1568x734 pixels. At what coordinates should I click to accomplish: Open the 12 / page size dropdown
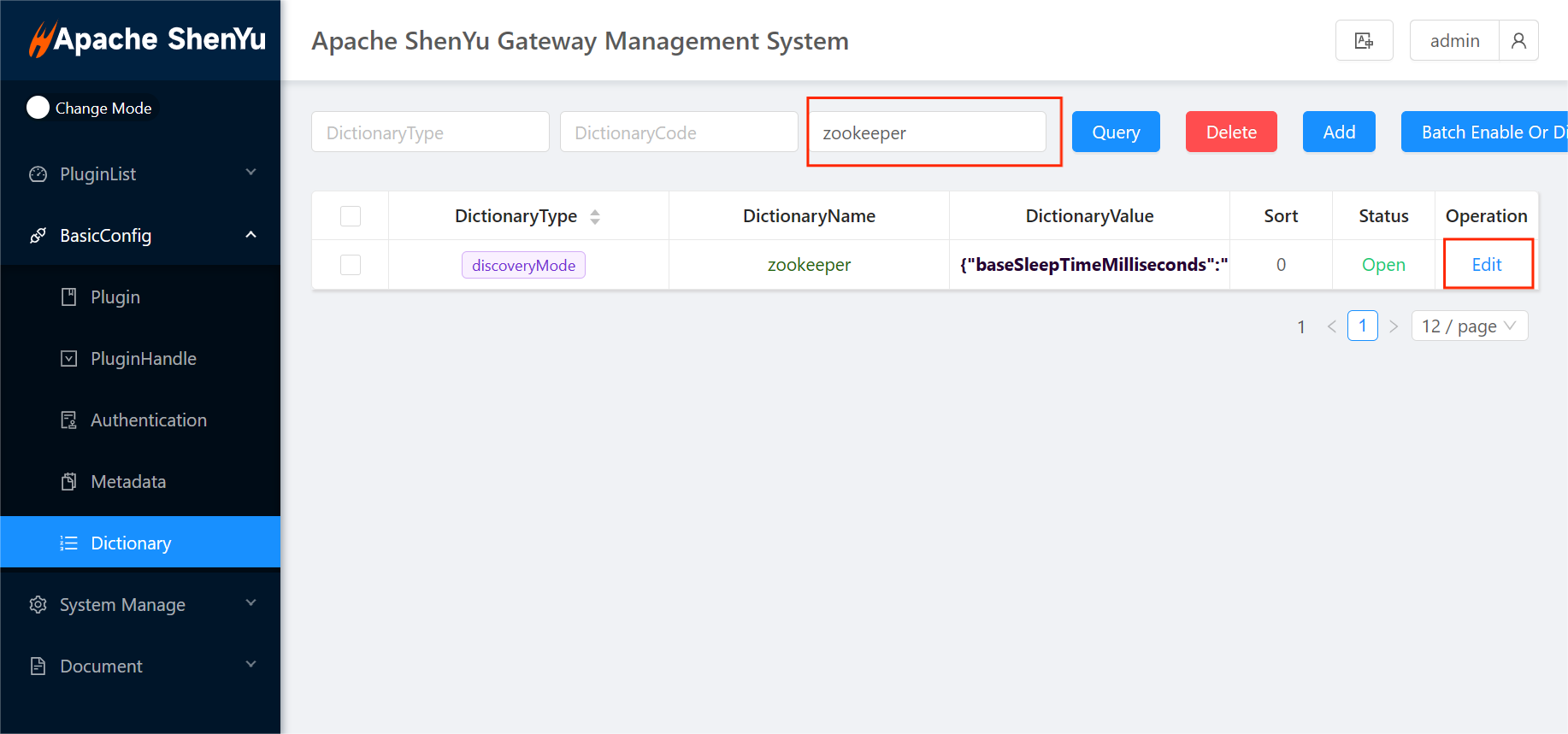[1469, 326]
